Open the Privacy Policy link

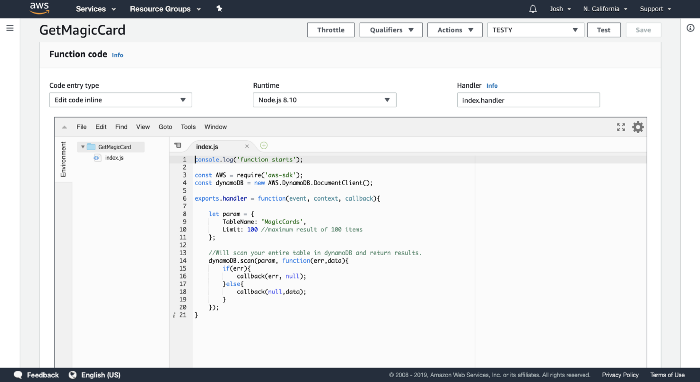point(620,375)
